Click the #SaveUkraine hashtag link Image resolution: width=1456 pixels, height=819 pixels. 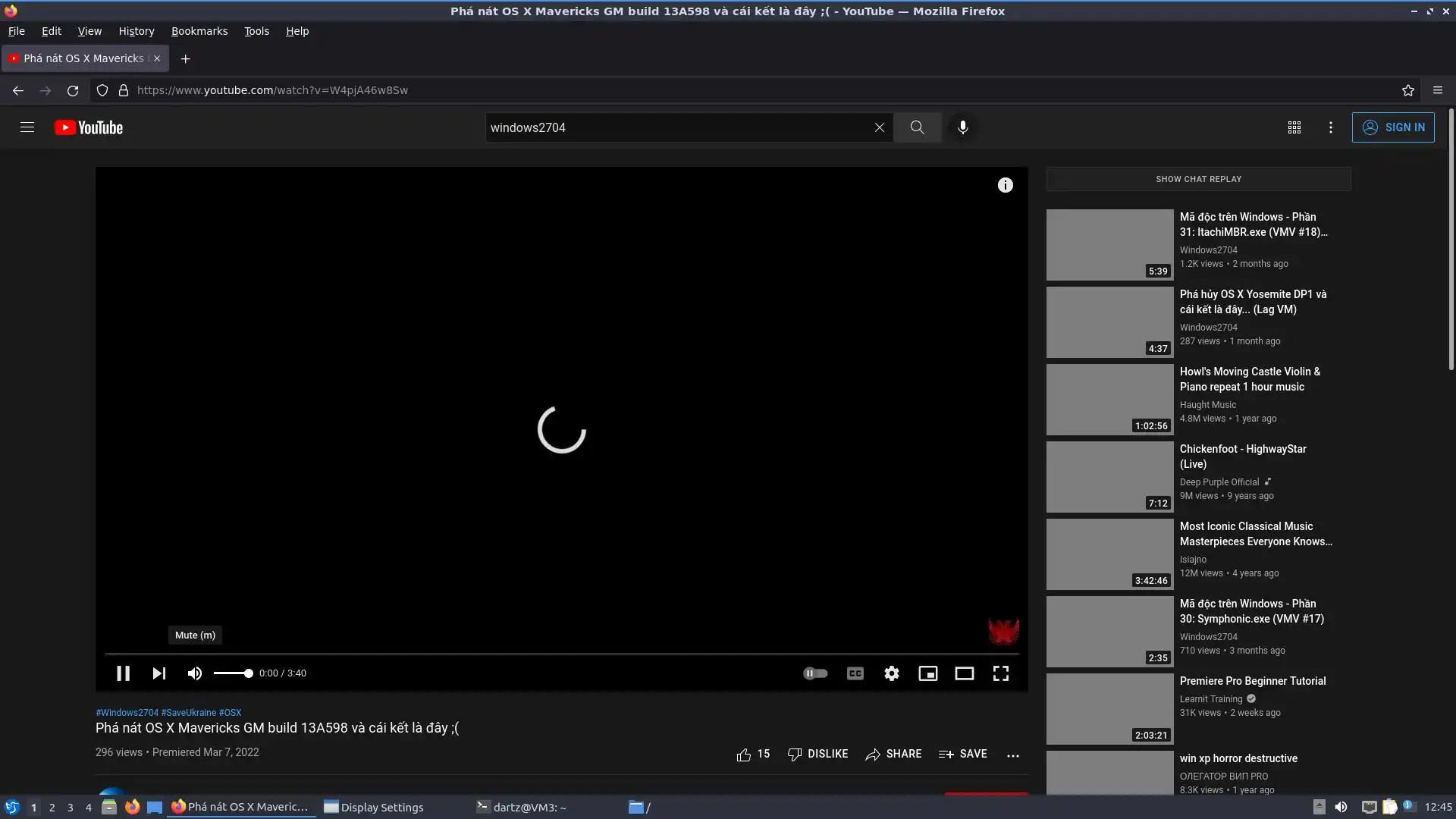[188, 713]
